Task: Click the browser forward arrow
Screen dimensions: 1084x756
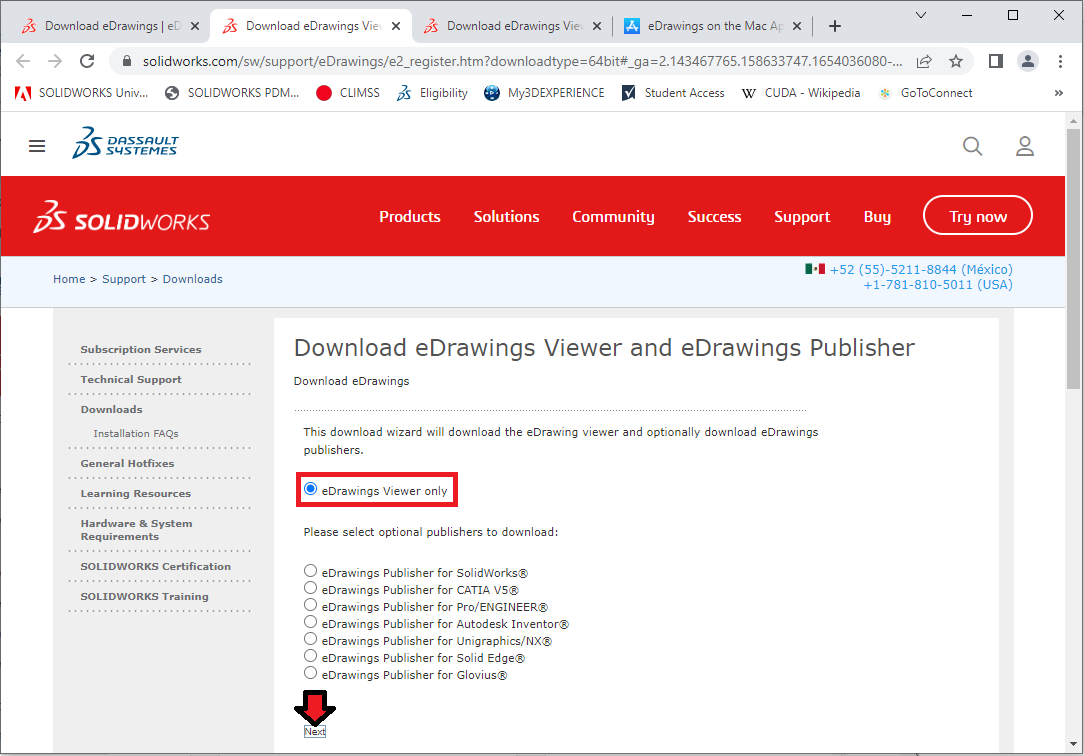Action: click(55, 62)
